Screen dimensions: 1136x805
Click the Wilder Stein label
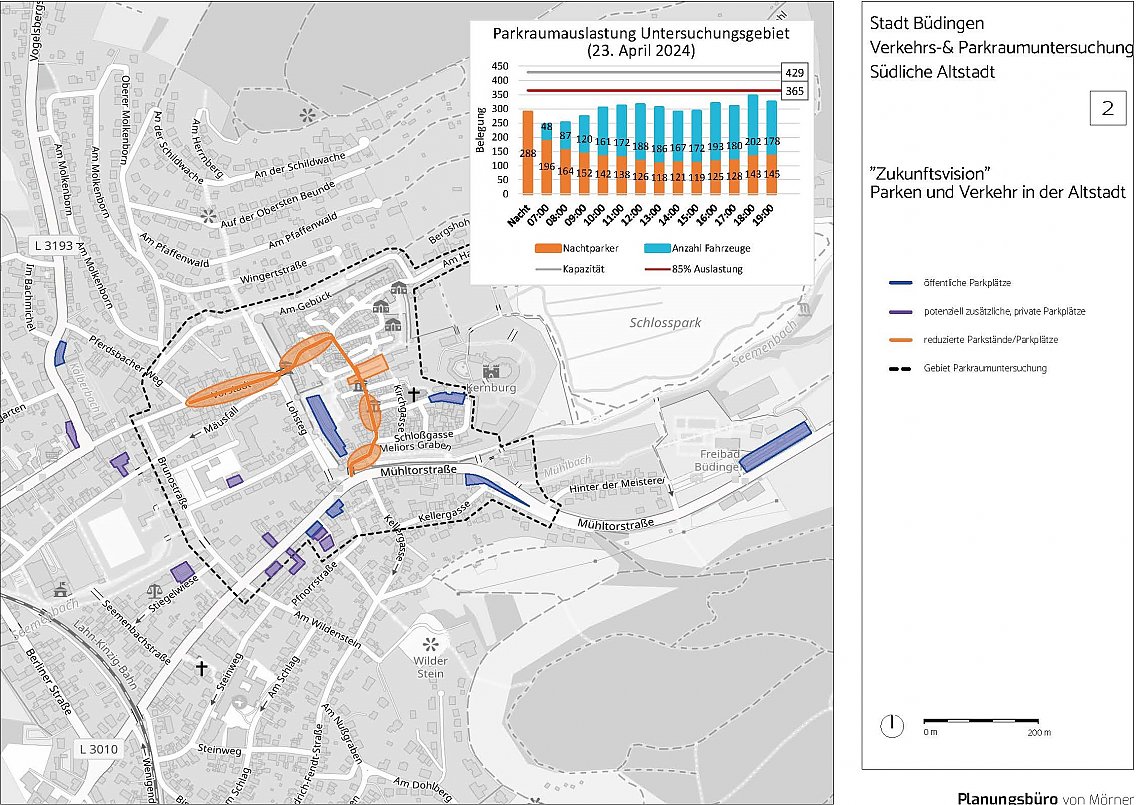430,667
